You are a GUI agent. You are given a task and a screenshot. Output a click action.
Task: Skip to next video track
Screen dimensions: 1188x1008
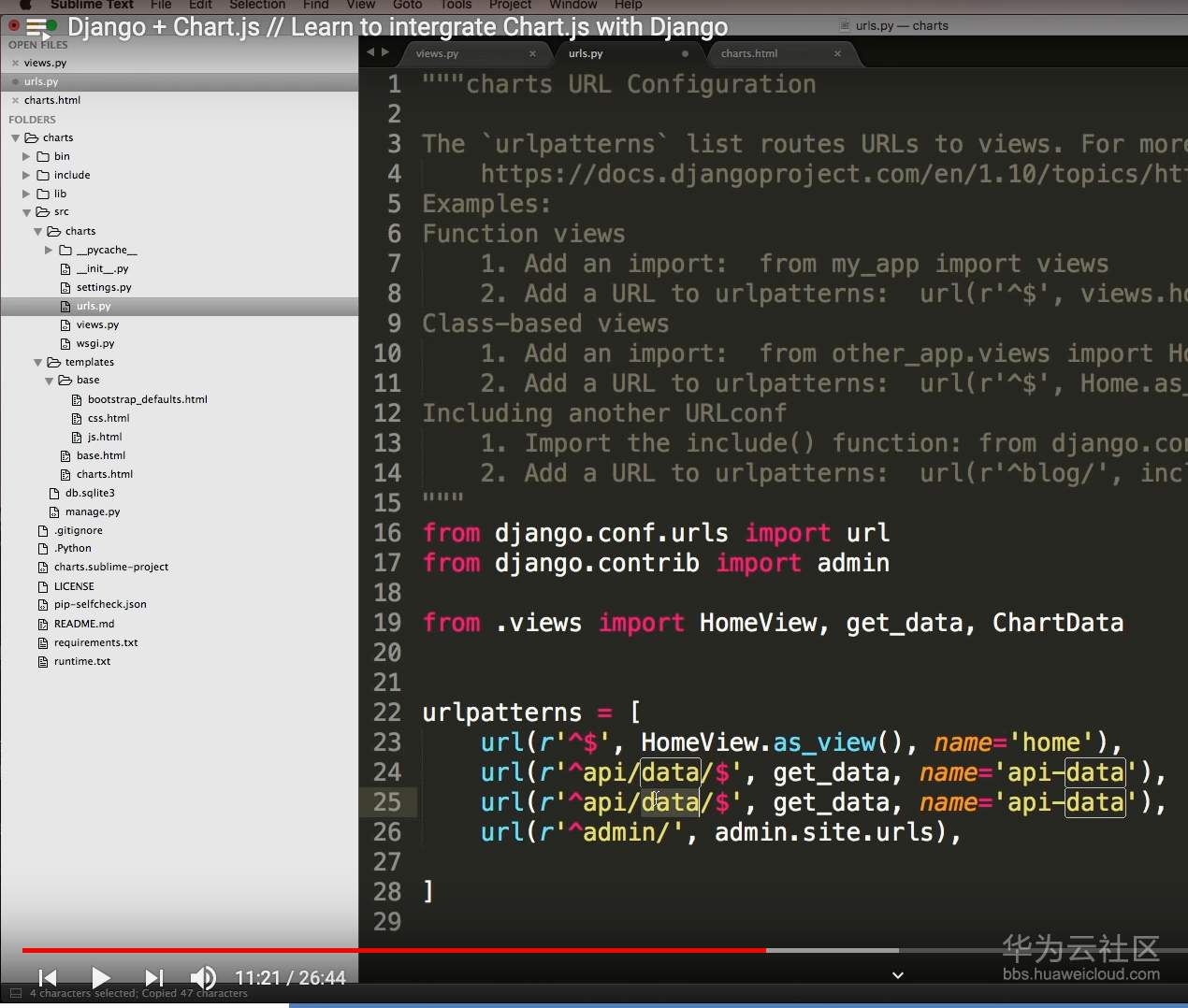pos(153,978)
